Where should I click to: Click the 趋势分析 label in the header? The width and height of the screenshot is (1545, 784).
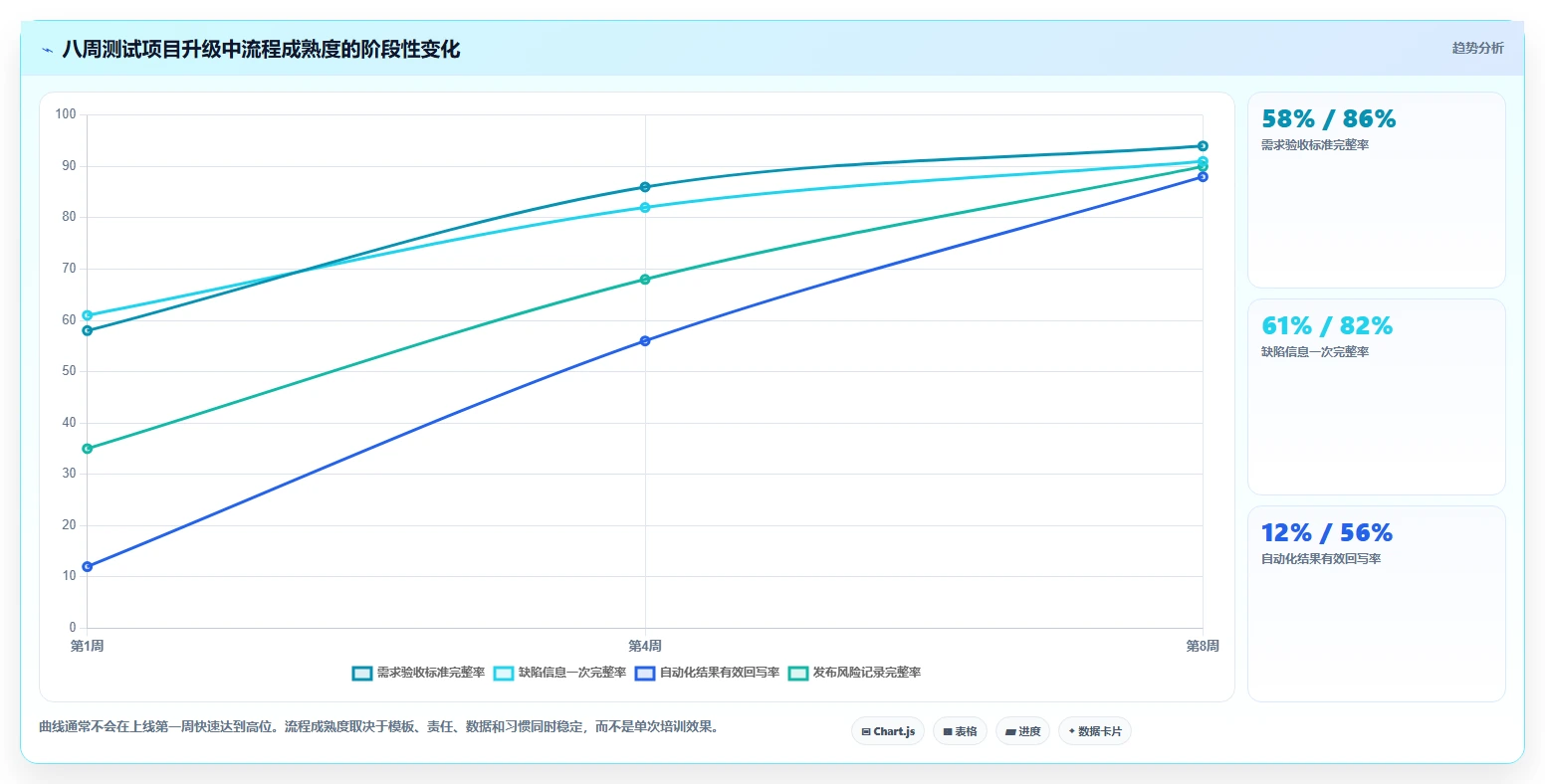point(1477,49)
